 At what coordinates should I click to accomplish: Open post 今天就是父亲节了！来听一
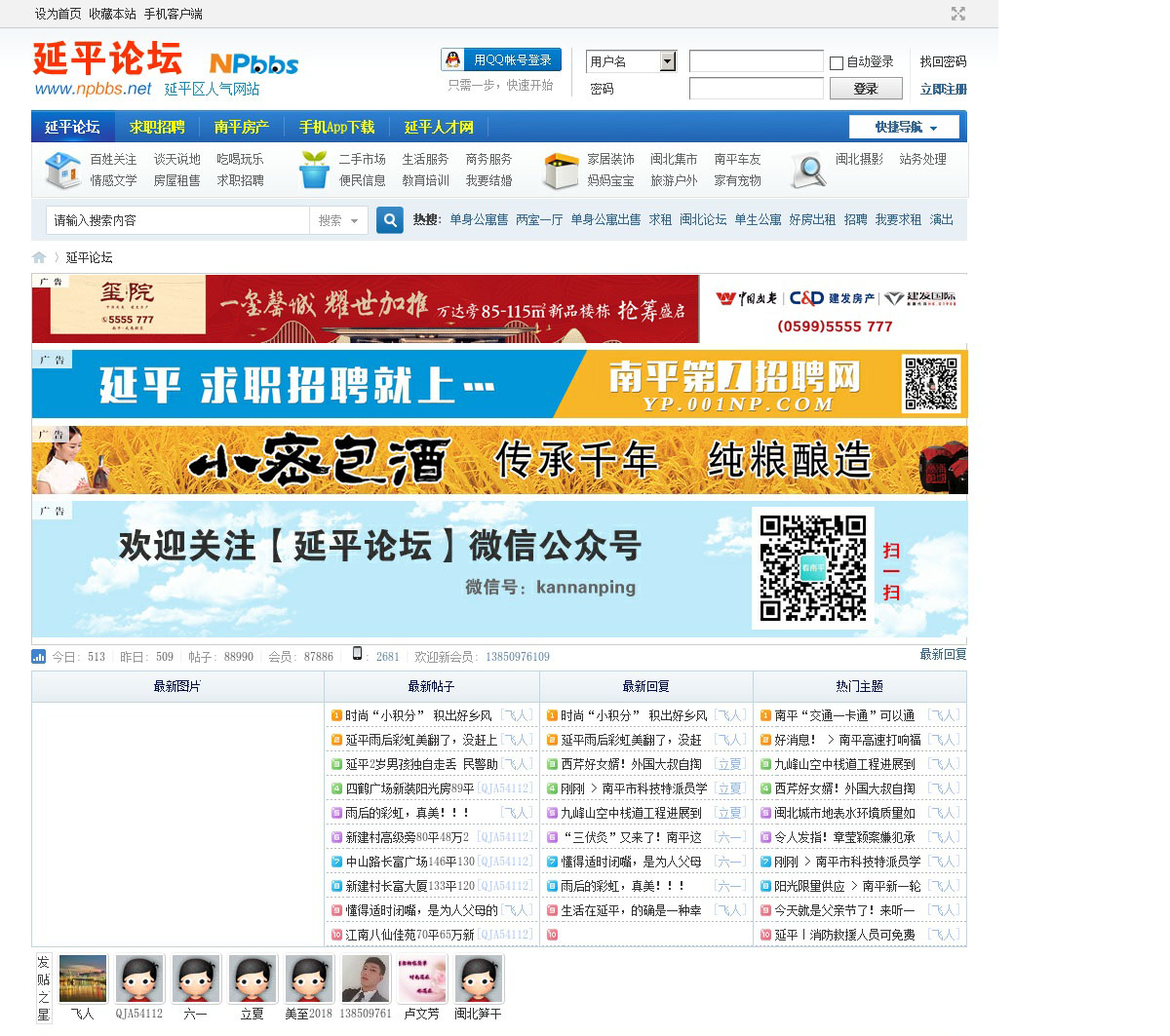[844, 909]
